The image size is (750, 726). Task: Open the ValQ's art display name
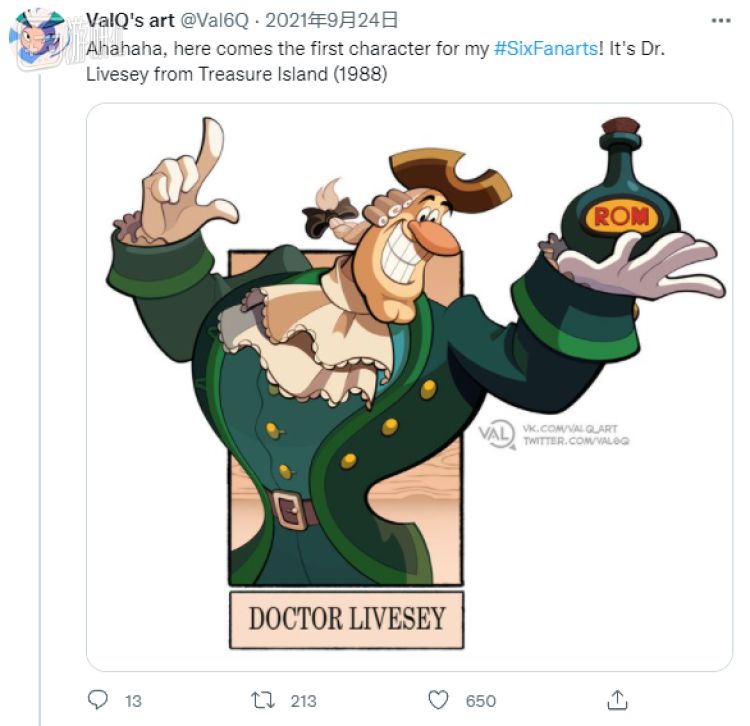(x=129, y=19)
